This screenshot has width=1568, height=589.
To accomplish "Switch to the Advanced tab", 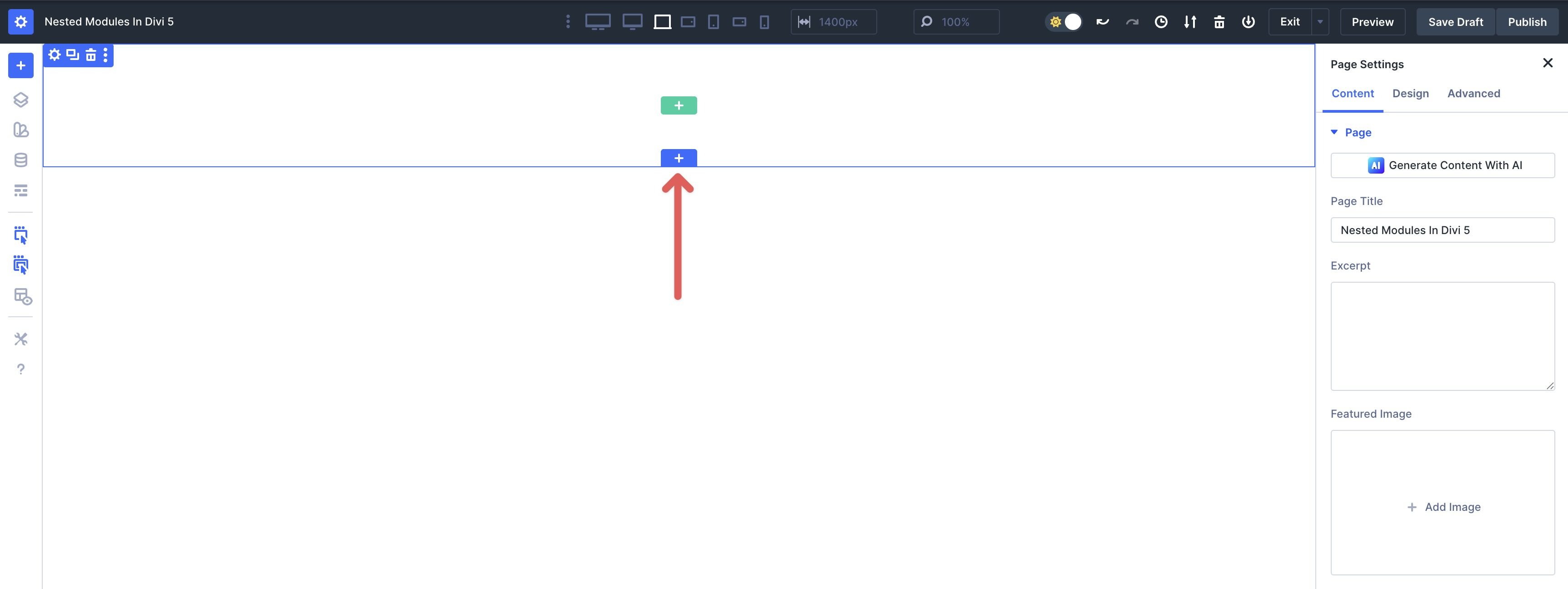I will point(1473,93).
